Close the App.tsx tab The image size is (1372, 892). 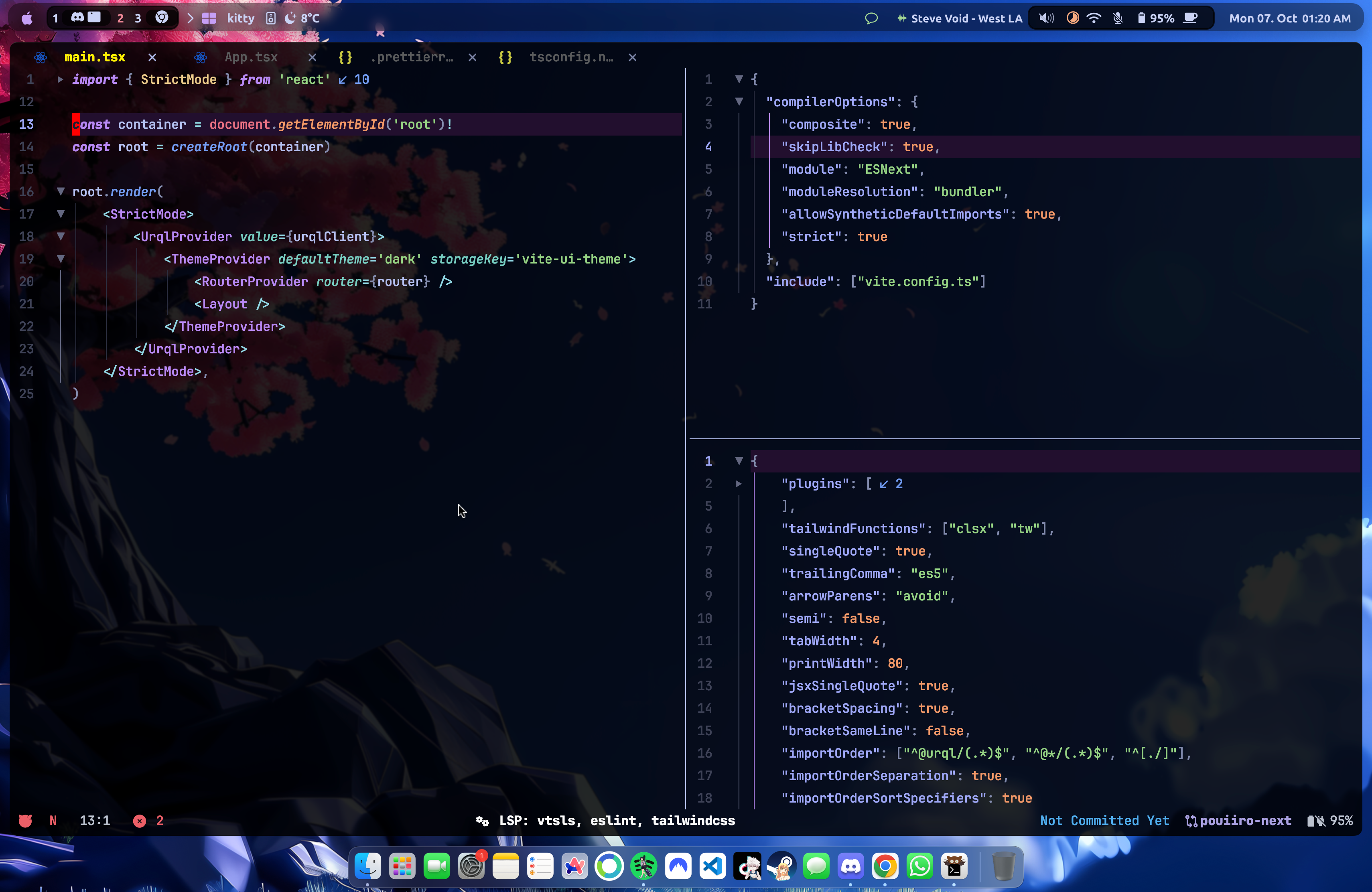[312, 57]
